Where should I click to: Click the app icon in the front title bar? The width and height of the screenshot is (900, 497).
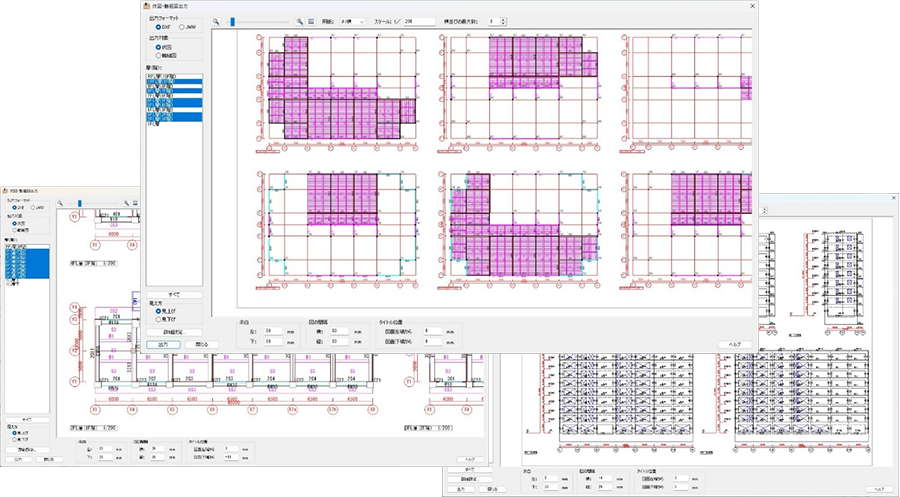coord(147,5)
